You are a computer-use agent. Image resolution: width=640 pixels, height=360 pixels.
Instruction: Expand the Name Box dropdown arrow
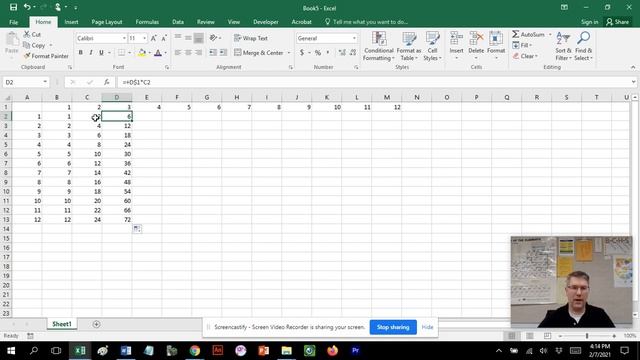coord(45,82)
